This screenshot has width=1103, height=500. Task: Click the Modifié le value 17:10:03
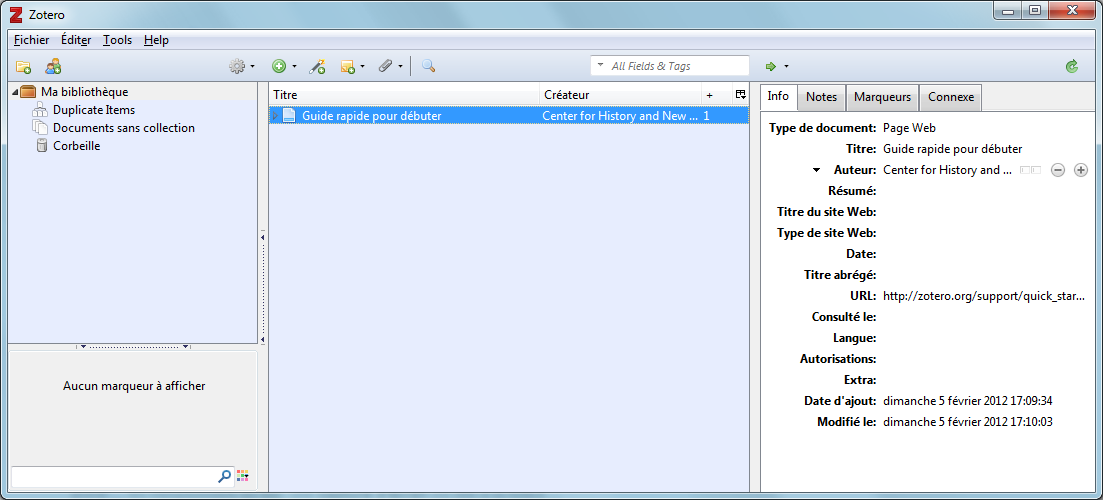(967, 422)
